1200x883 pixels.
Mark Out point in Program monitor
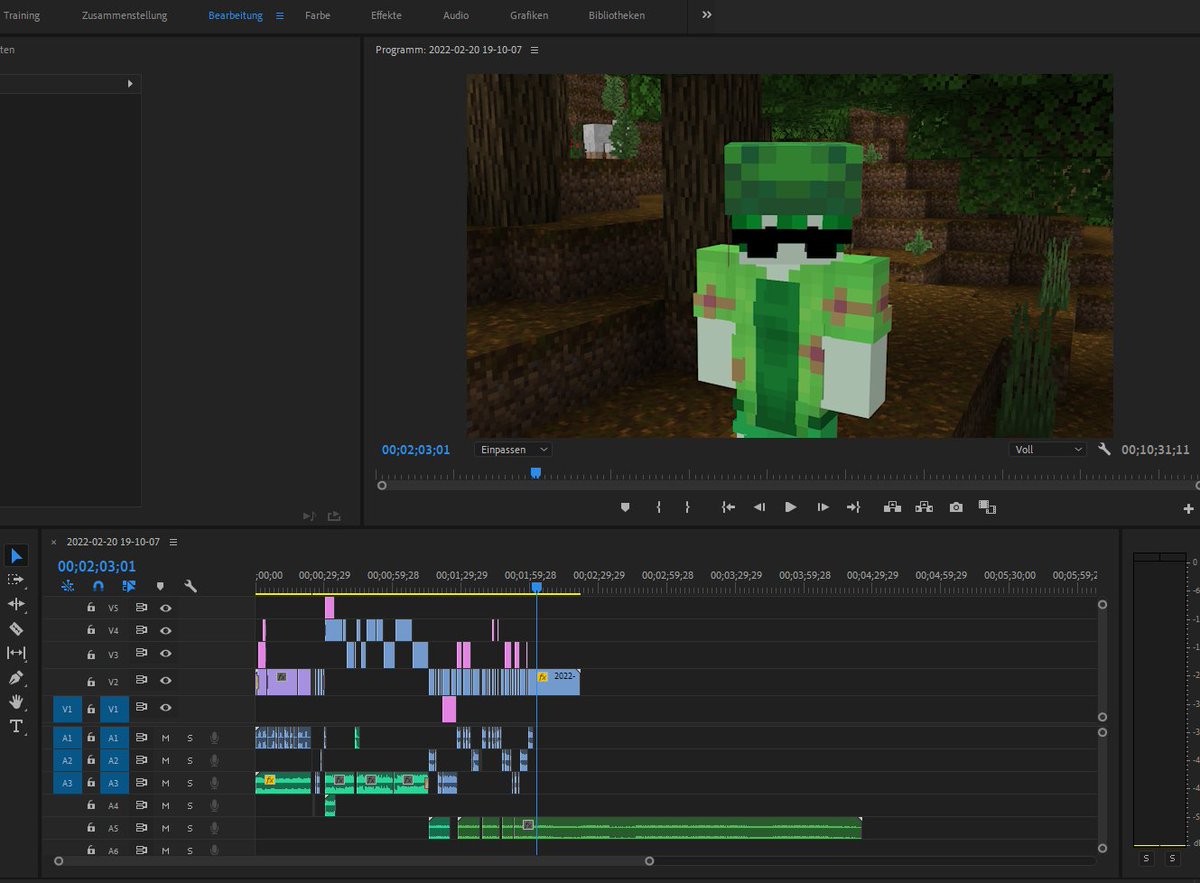[x=687, y=507]
